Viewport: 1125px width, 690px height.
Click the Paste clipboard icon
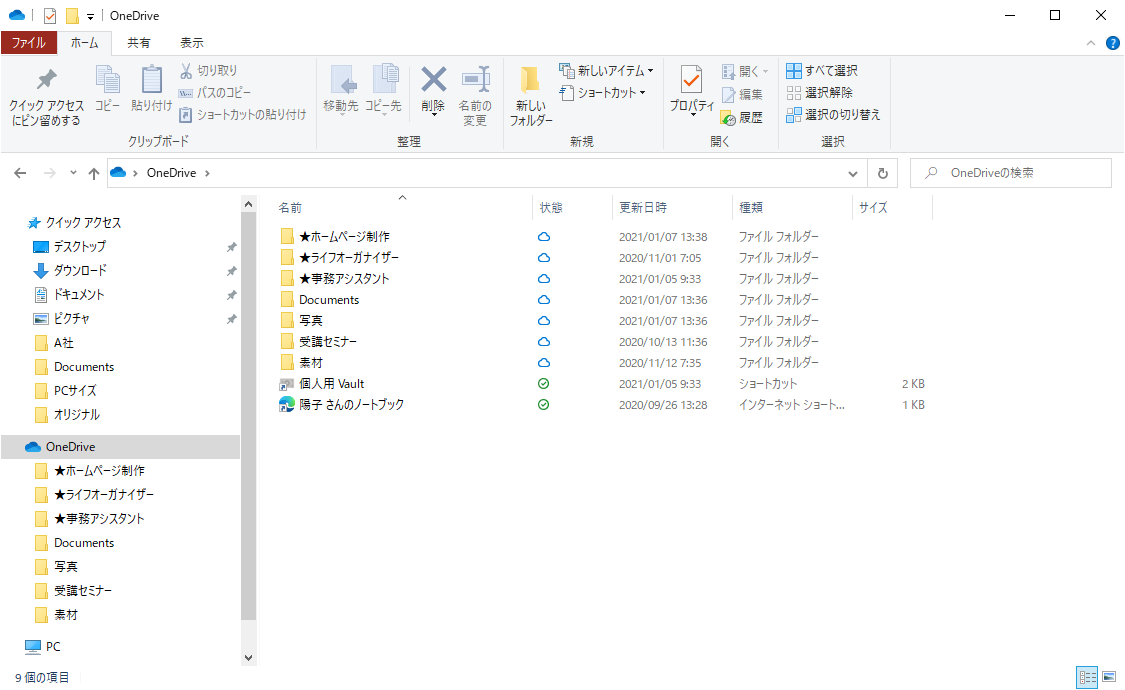pyautogui.click(x=151, y=79)
